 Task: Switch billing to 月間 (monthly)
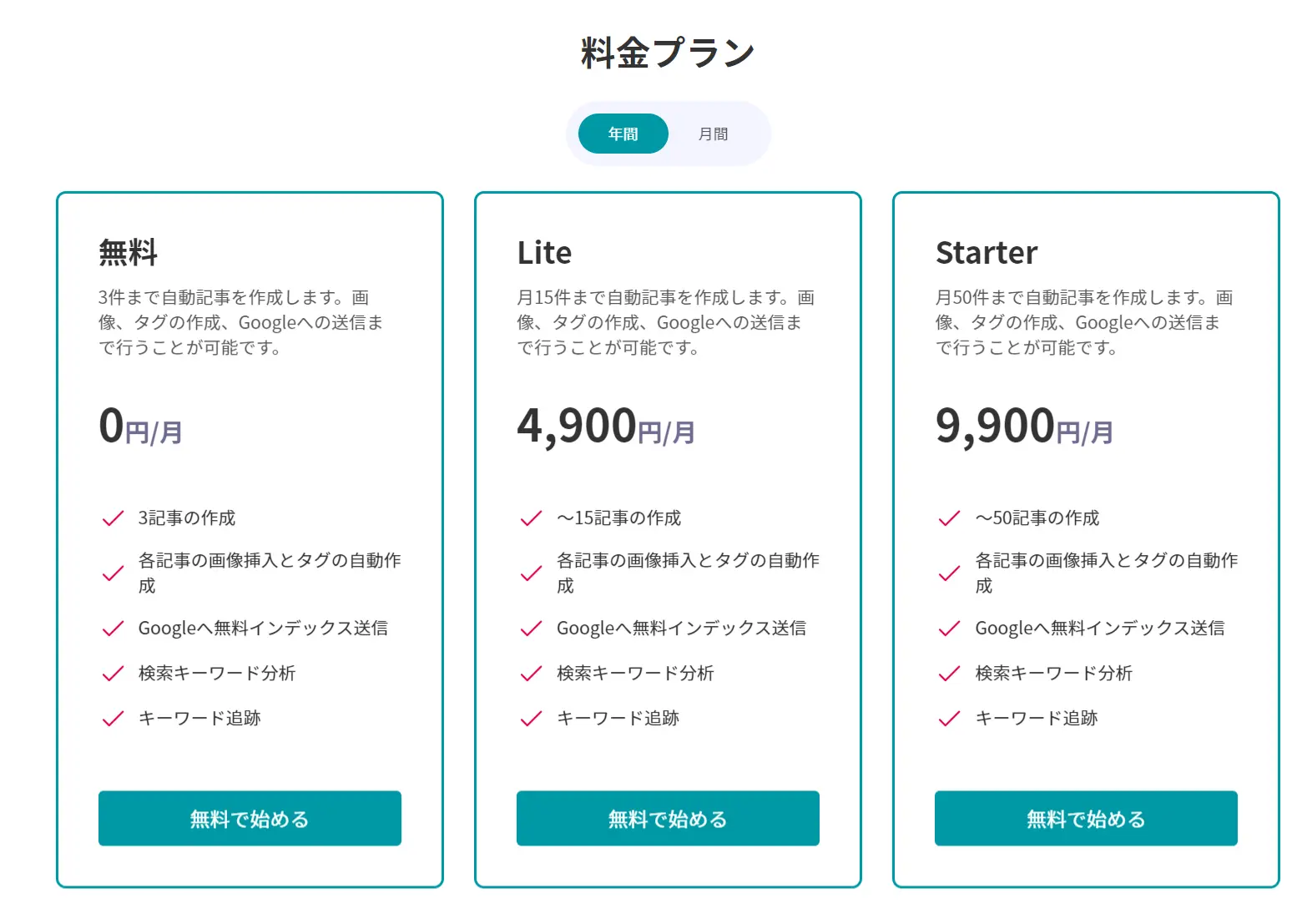(713, 134)
